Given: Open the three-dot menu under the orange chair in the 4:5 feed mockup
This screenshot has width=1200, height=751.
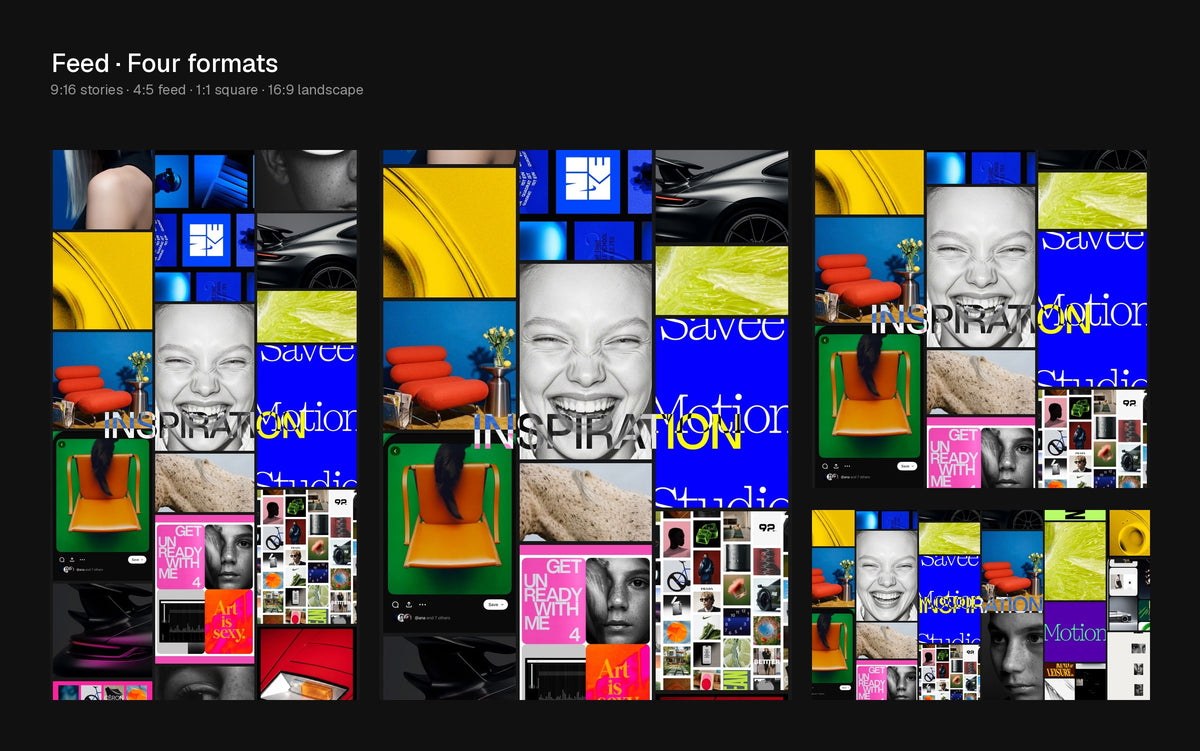Looking at the screenshot, I should pos(421,605).
